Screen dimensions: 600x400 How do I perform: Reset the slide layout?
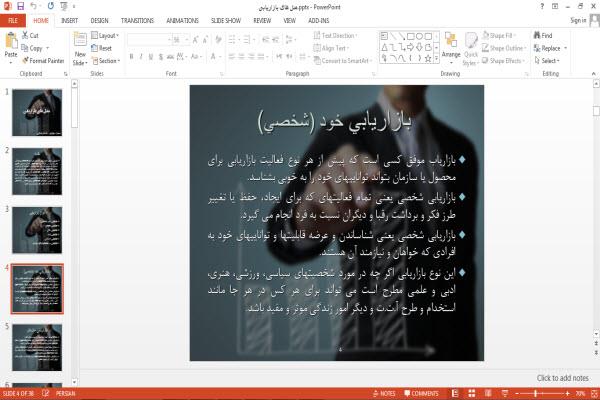coord(102,48)
